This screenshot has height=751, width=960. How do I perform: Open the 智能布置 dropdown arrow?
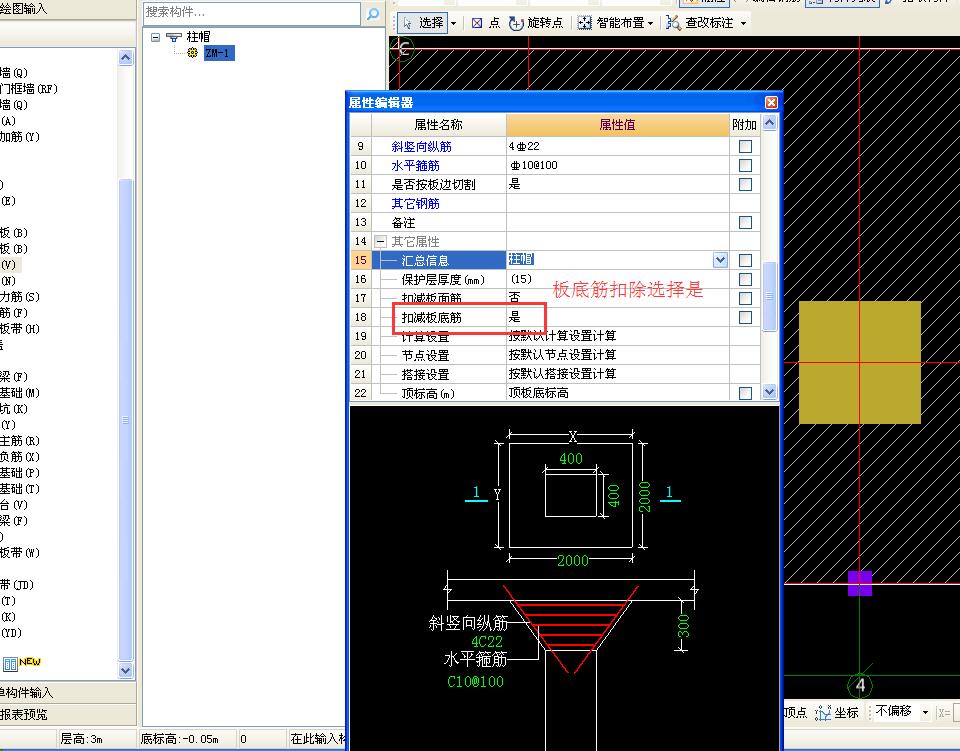click(650, 23)
